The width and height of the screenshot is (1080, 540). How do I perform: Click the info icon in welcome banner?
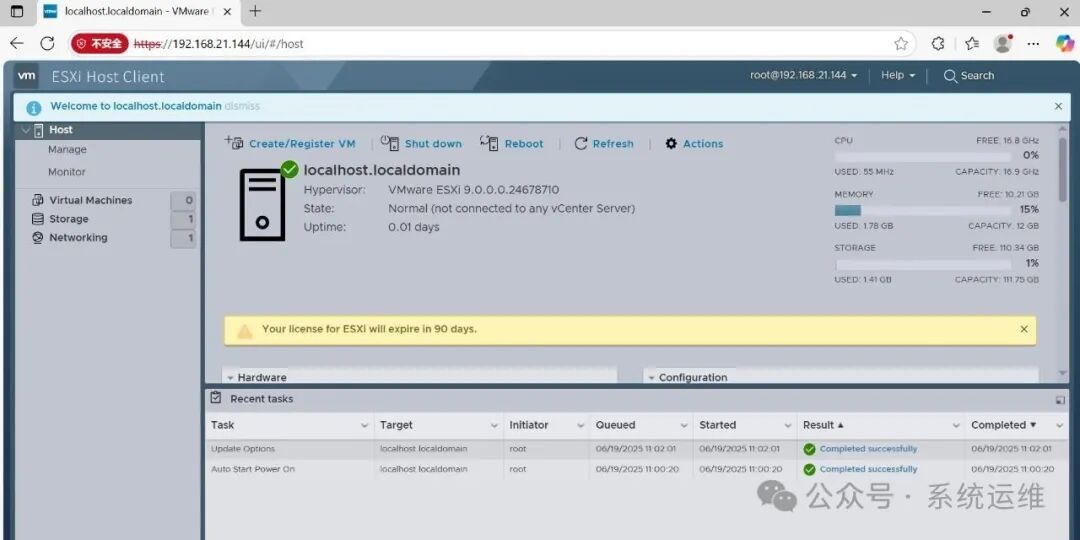[x=34, y=107]
